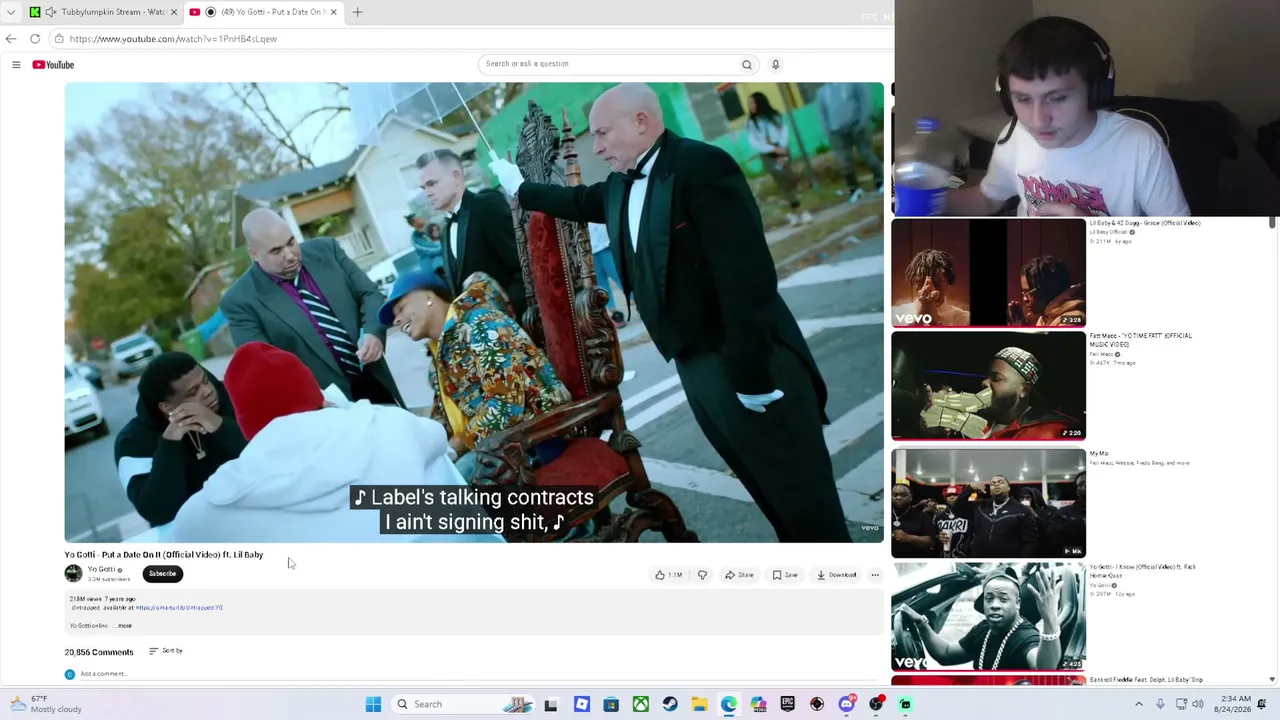Screen dimensions: 1280x720
Task: Click the recommendations scrollbar down arrow
Action: tap(1273, 679)
